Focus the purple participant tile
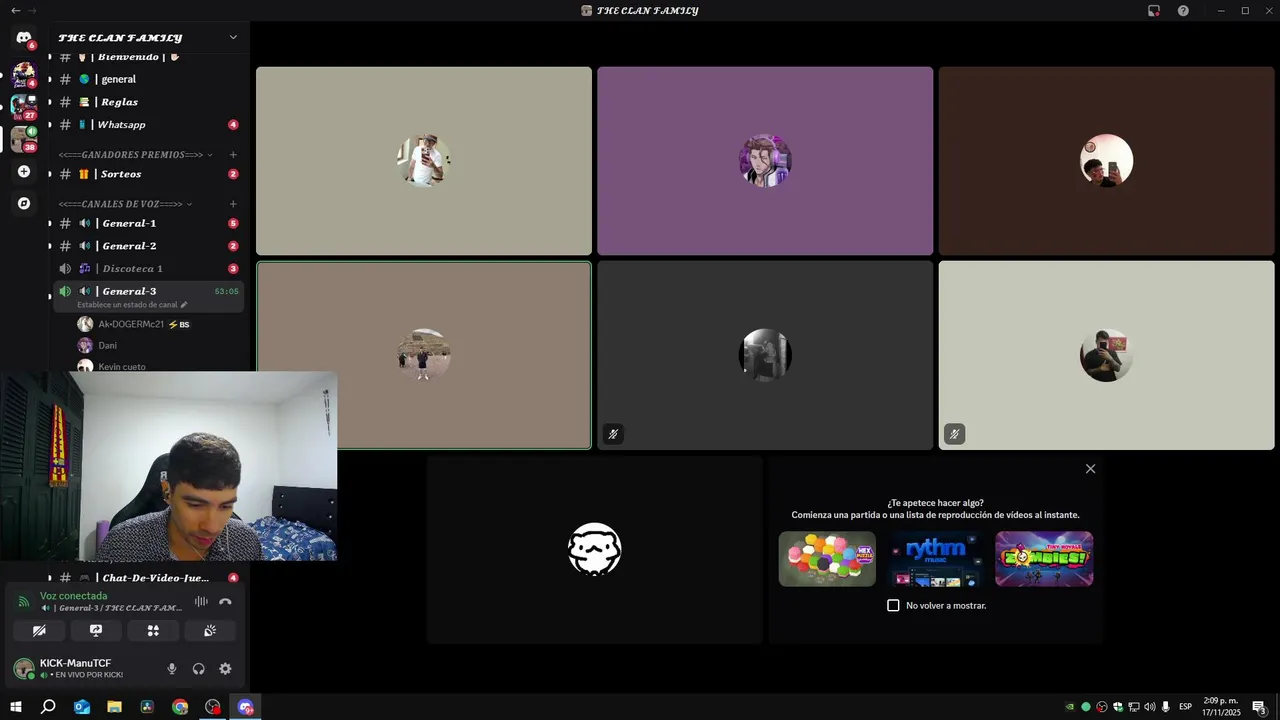 pos(765,161)
